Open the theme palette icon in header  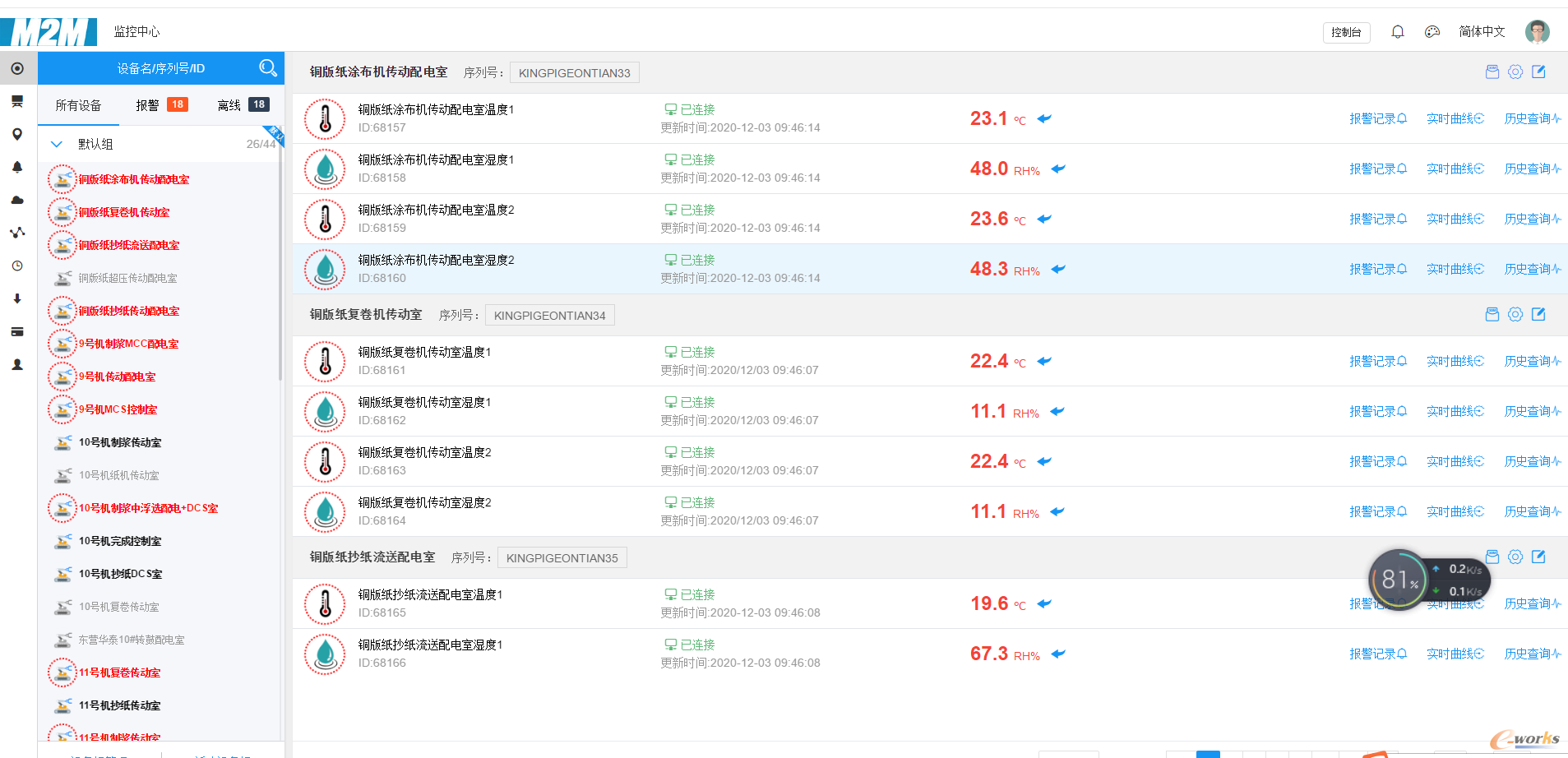coord(1432,32)
